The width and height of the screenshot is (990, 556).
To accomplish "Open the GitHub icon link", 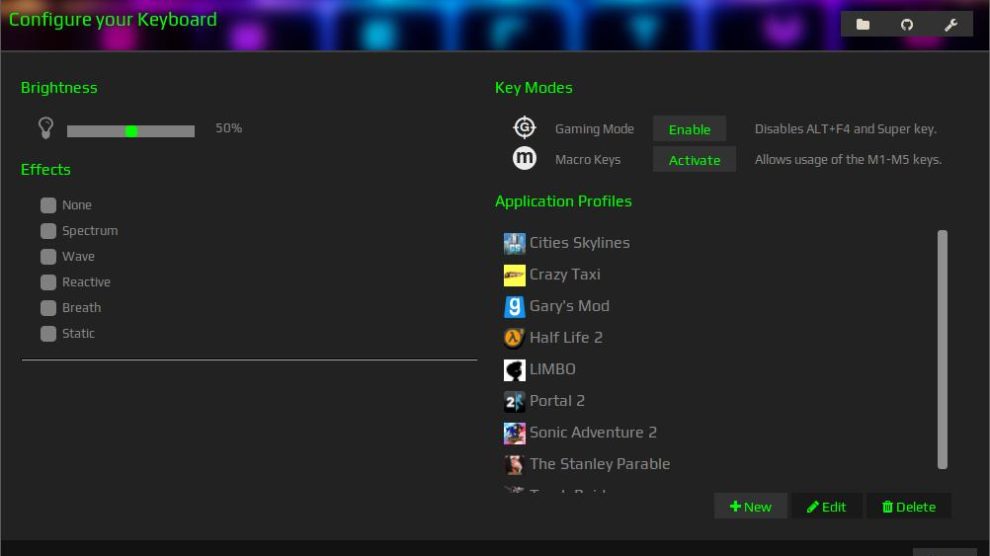I will pyautogui.click(x=907, y=24).
